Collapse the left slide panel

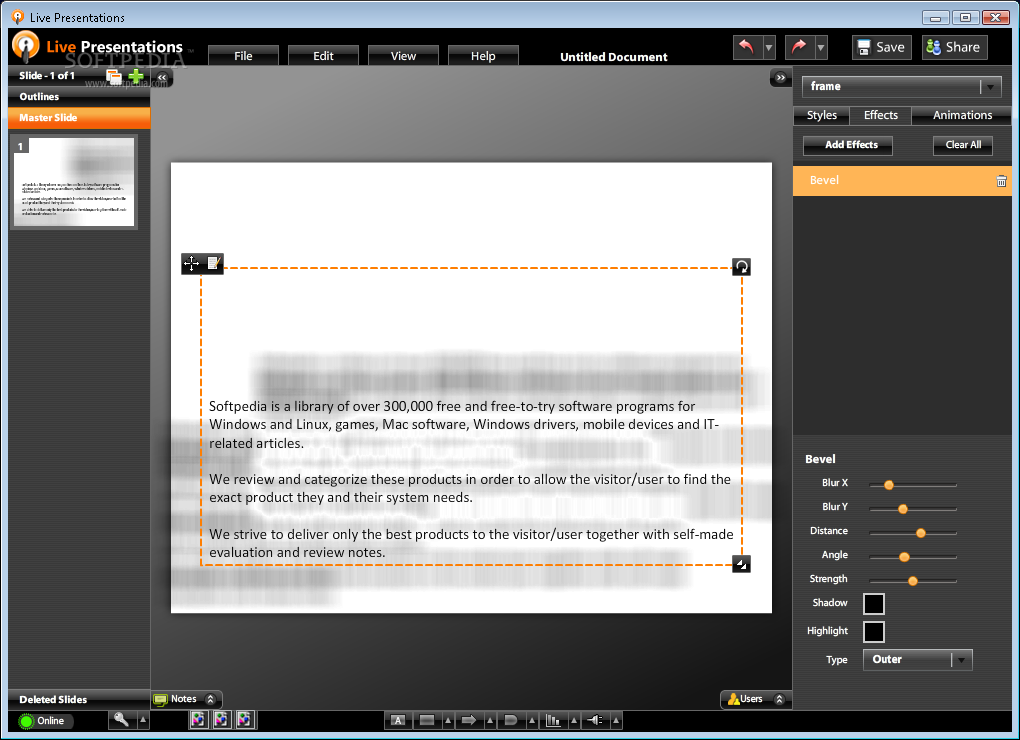coord(162,77)
